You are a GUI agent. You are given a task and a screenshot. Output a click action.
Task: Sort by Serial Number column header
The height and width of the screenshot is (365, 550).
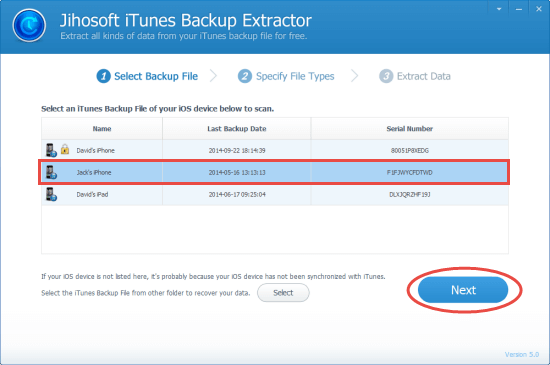click(x=409, y=129)
